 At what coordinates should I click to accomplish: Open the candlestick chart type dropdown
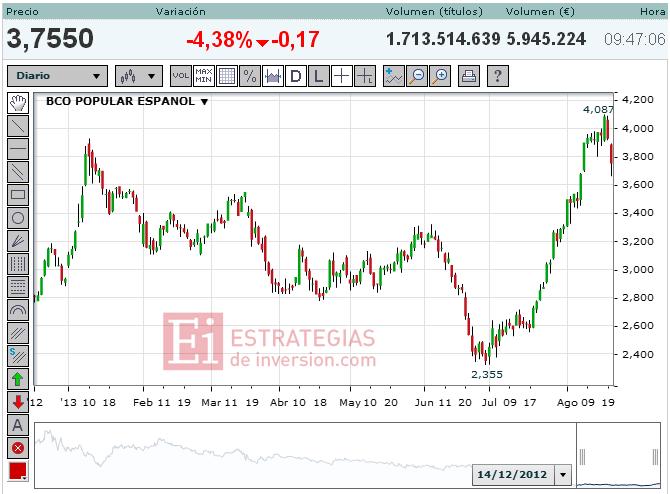[x=139, y=76]
